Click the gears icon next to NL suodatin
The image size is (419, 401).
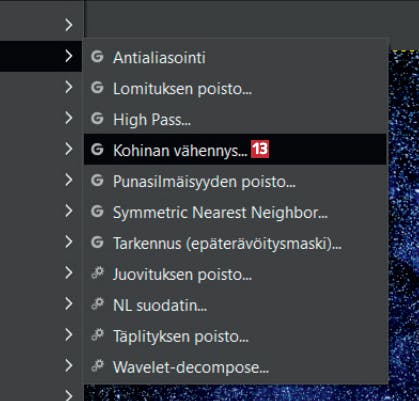[98, 305]
